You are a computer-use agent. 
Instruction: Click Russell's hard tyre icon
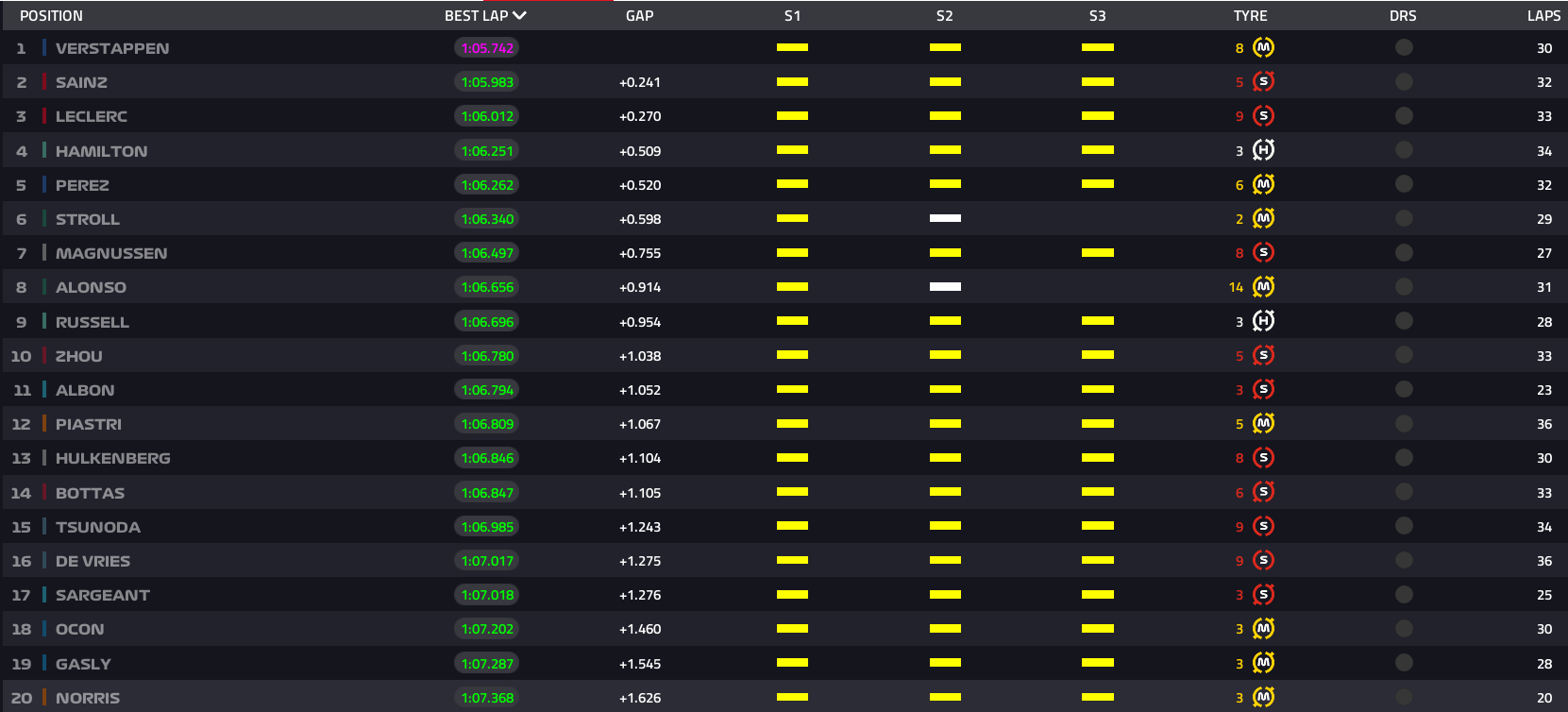(x=1263, y=321)
